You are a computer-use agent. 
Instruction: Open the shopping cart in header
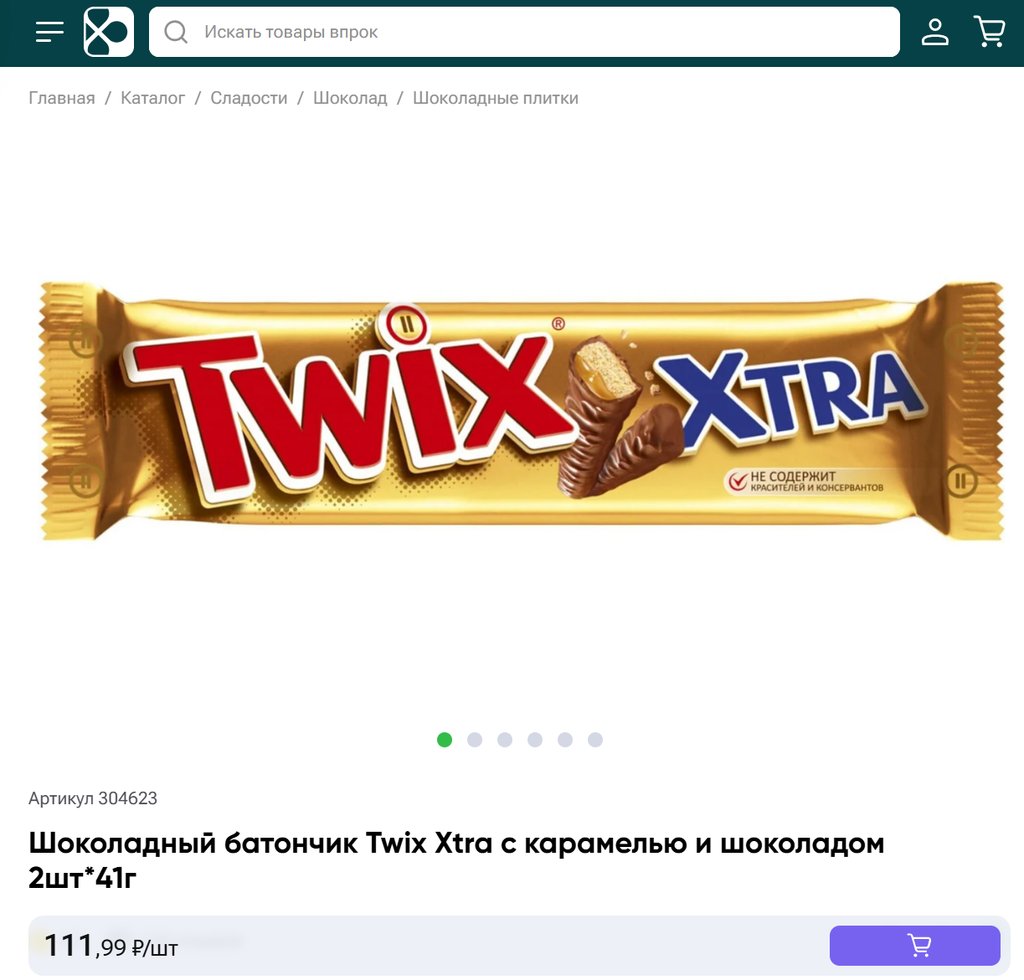[x=989, y=31]
